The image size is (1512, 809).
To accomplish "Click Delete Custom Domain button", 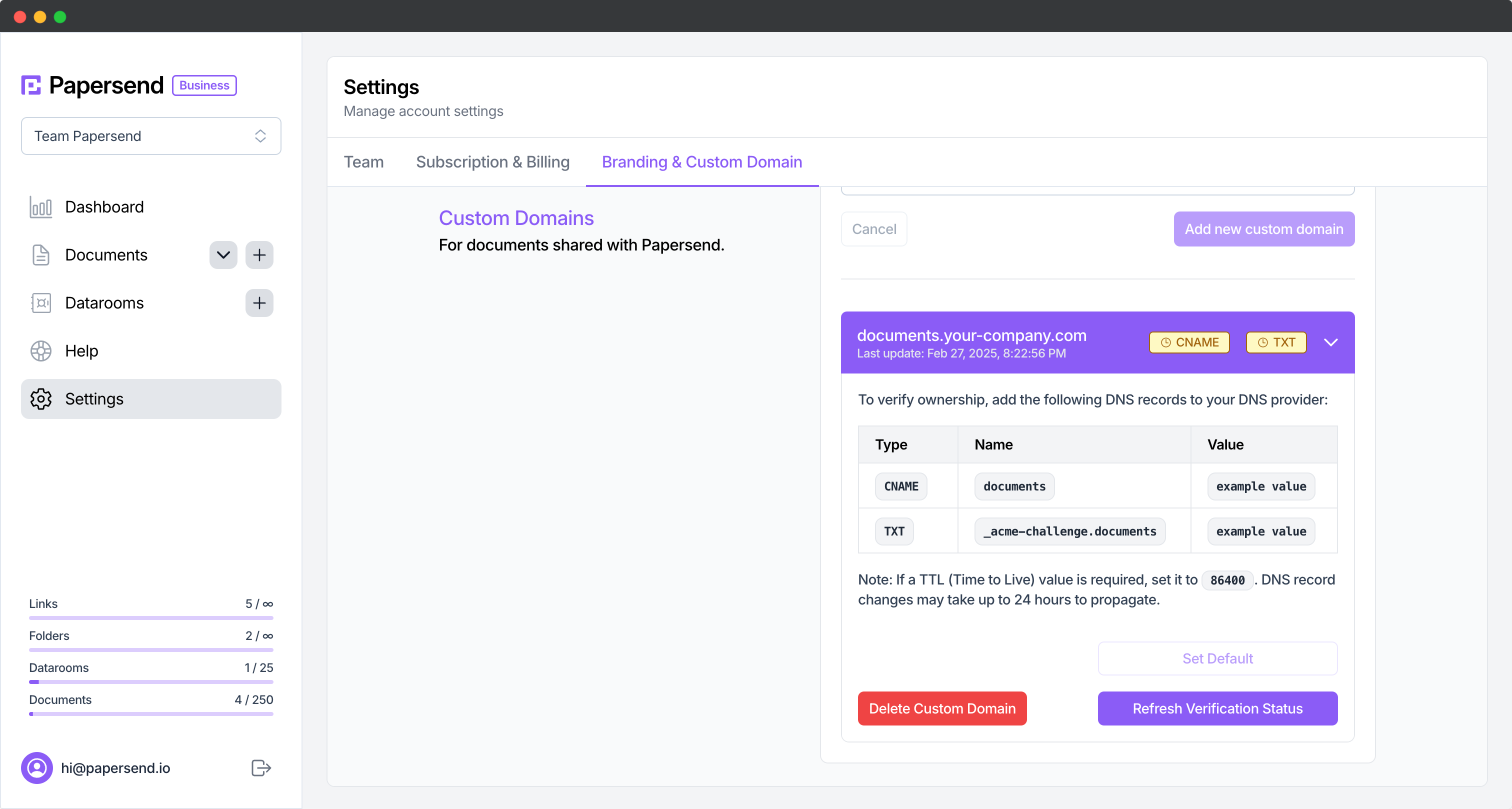I will pyautogui.click(x=941, y=708).
